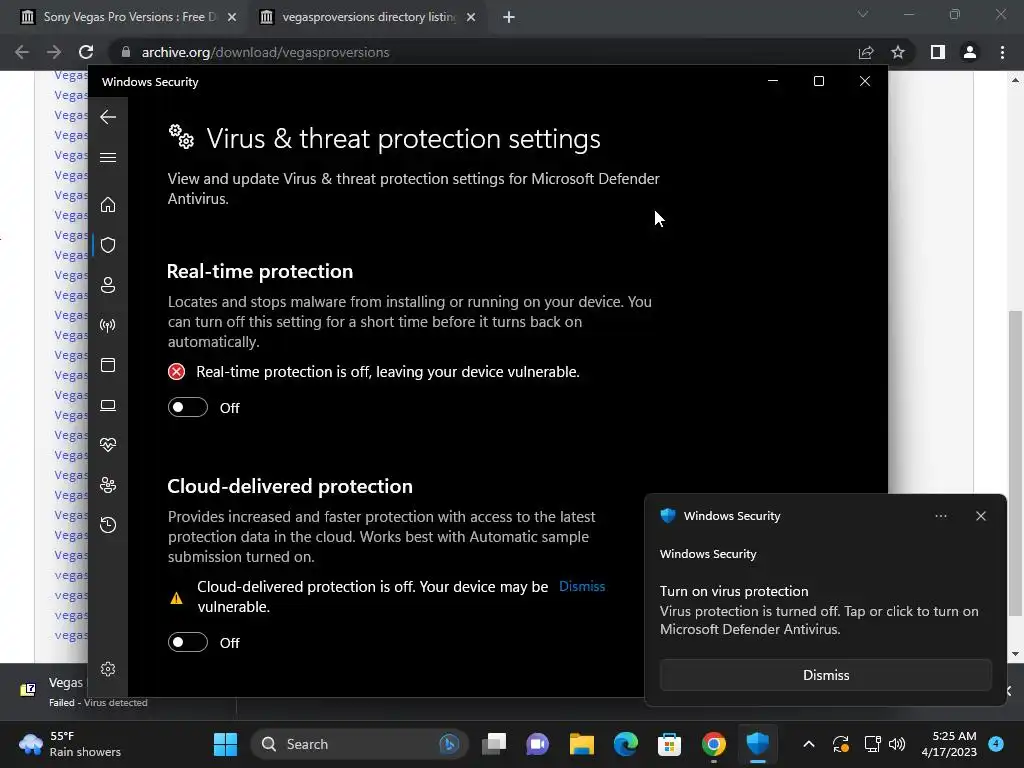Open App & browser control icon
Viewport: 1024px width, 768px height.
108,365
